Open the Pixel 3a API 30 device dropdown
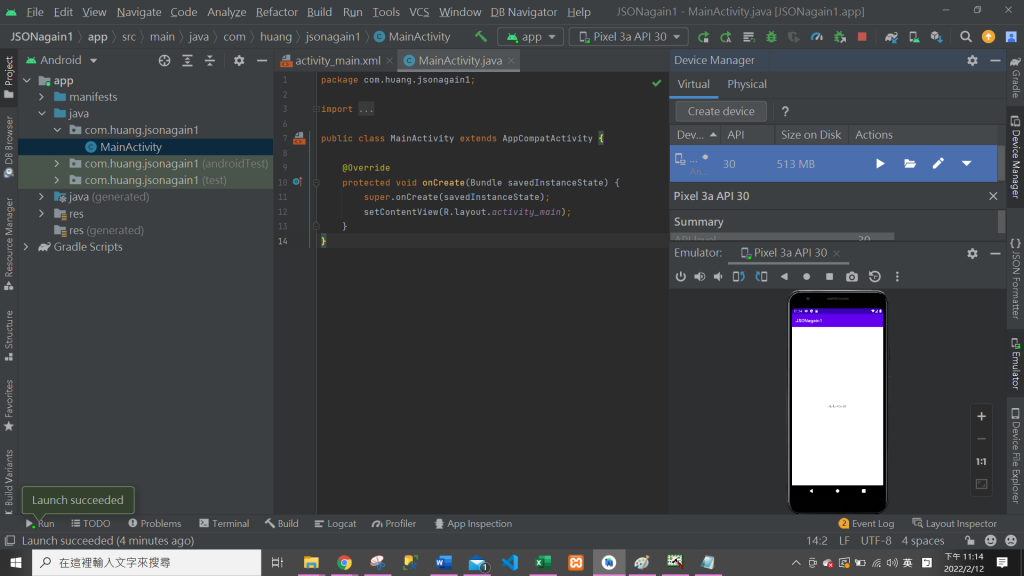This screenshot has width=1024, height=576. click(628, 37)
